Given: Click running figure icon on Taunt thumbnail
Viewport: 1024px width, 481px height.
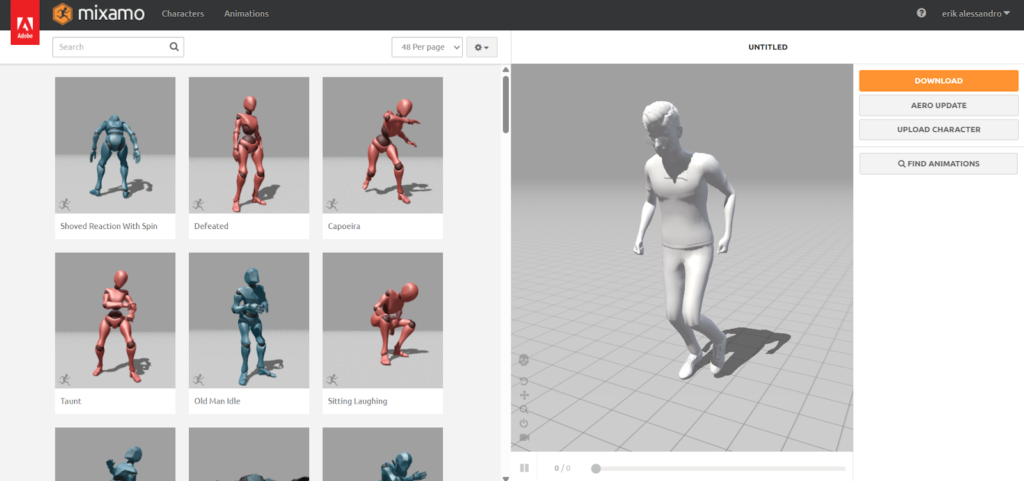Looking at the screenshot, I should pyautogui.click(x=64, y=379).
